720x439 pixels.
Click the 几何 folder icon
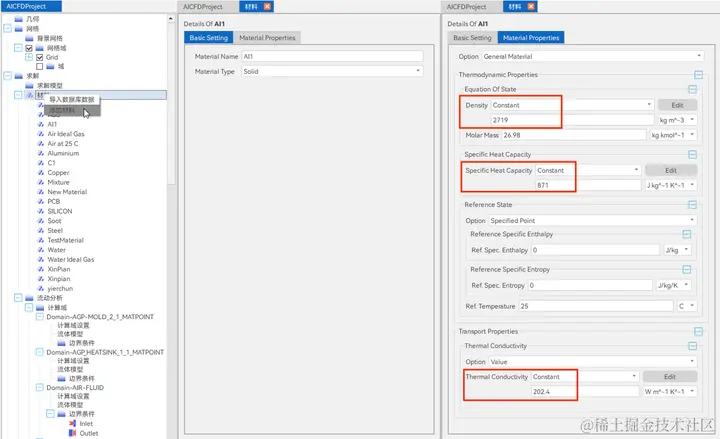18,19
